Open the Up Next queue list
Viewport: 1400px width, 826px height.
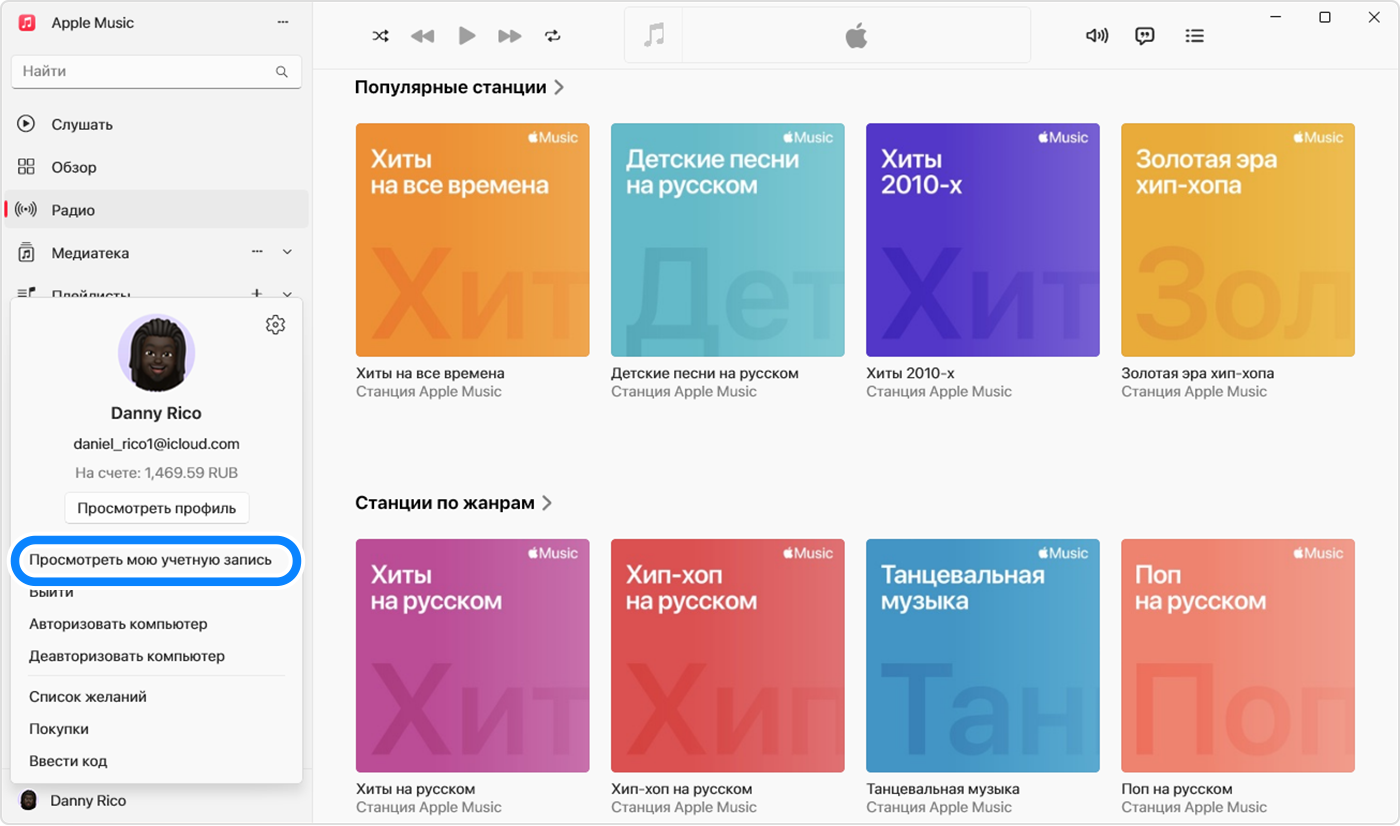[1194, 36]
